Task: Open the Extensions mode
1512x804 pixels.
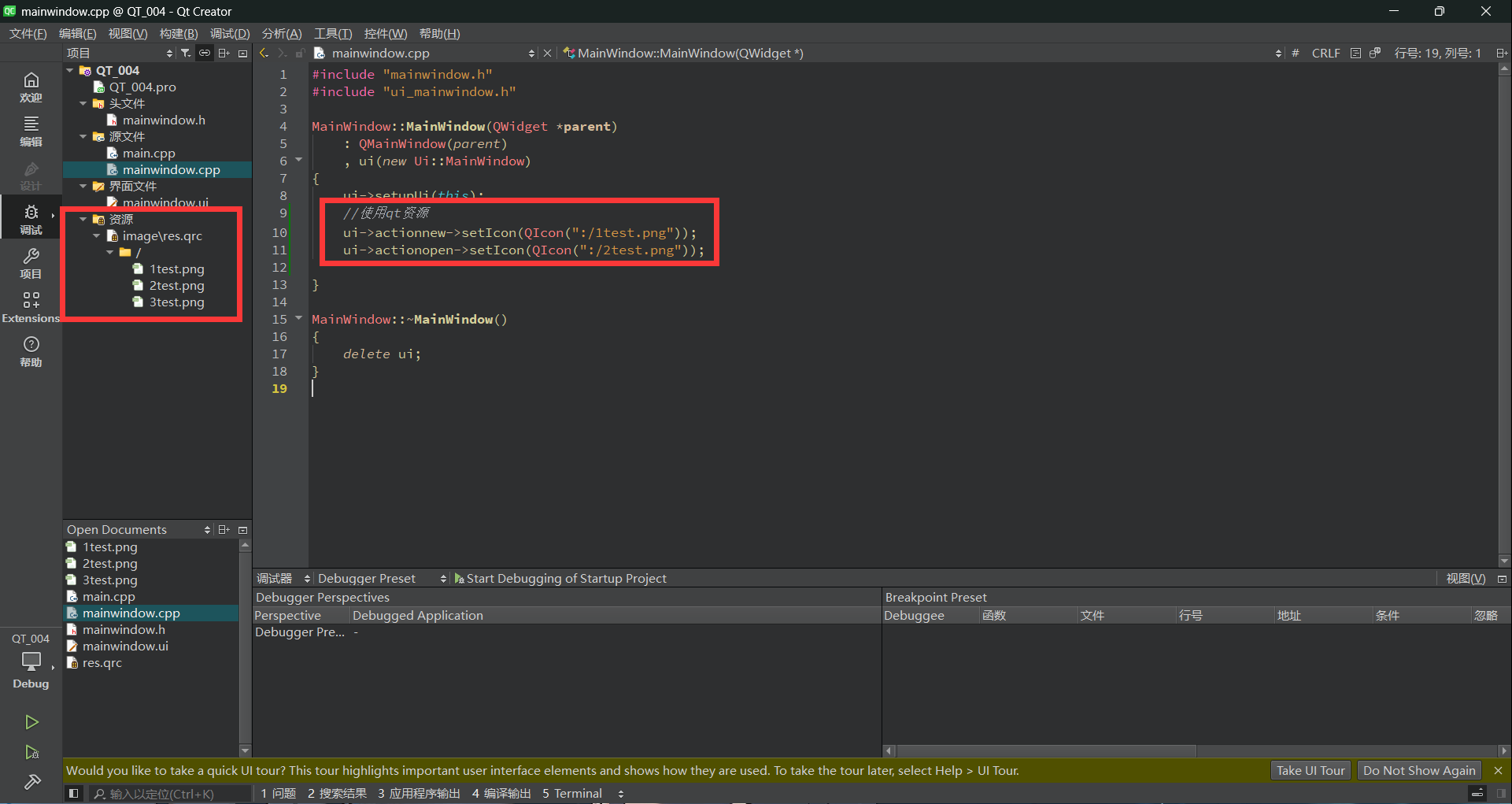Action: coord(31,306)
